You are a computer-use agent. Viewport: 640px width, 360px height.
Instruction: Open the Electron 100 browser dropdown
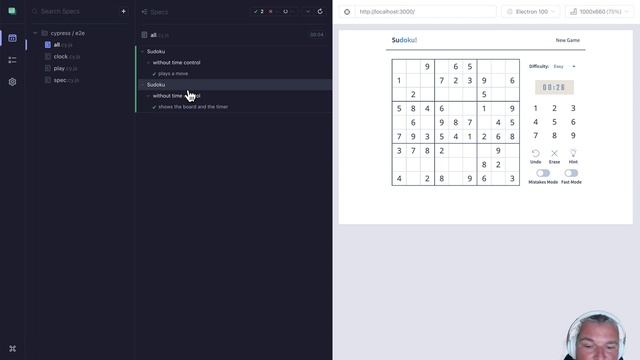(531, 12)
